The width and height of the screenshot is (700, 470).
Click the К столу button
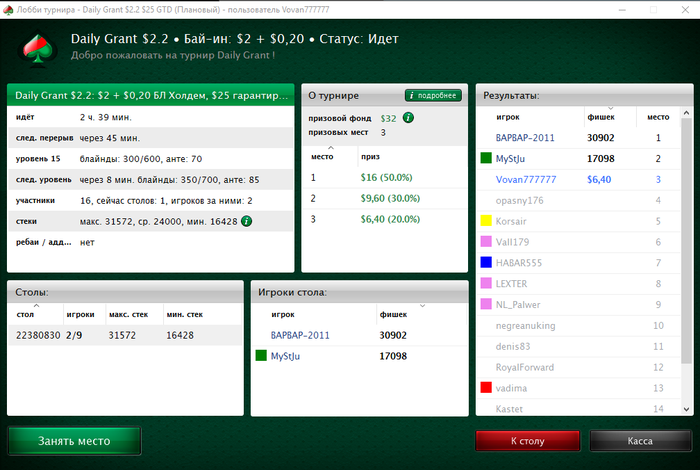point(528,441)
